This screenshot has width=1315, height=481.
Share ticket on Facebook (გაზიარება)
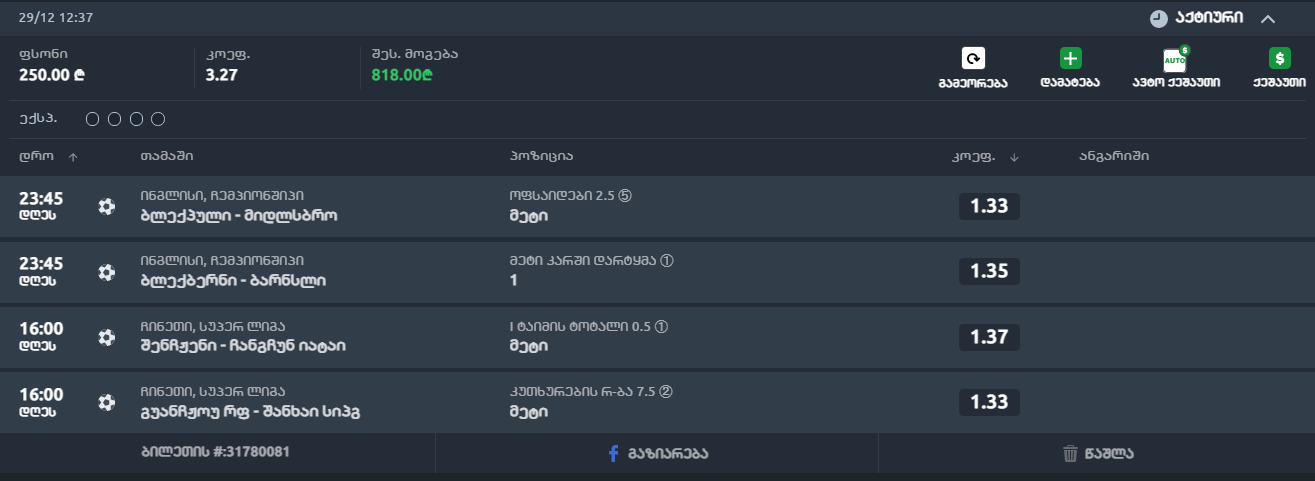point(657,453)
